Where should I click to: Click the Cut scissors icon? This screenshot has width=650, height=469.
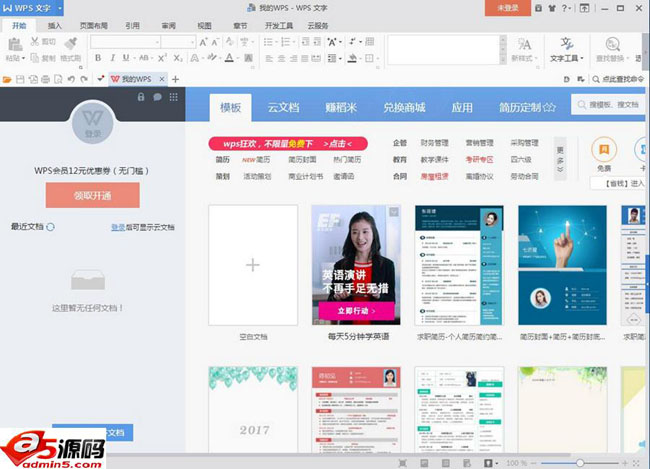(x=35, y=41)
